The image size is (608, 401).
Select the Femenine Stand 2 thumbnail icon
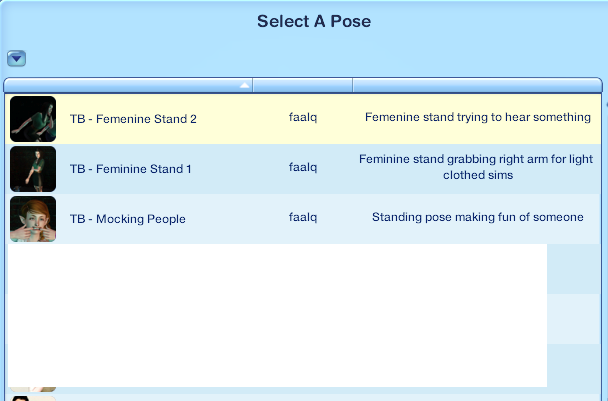coord(33,119)
